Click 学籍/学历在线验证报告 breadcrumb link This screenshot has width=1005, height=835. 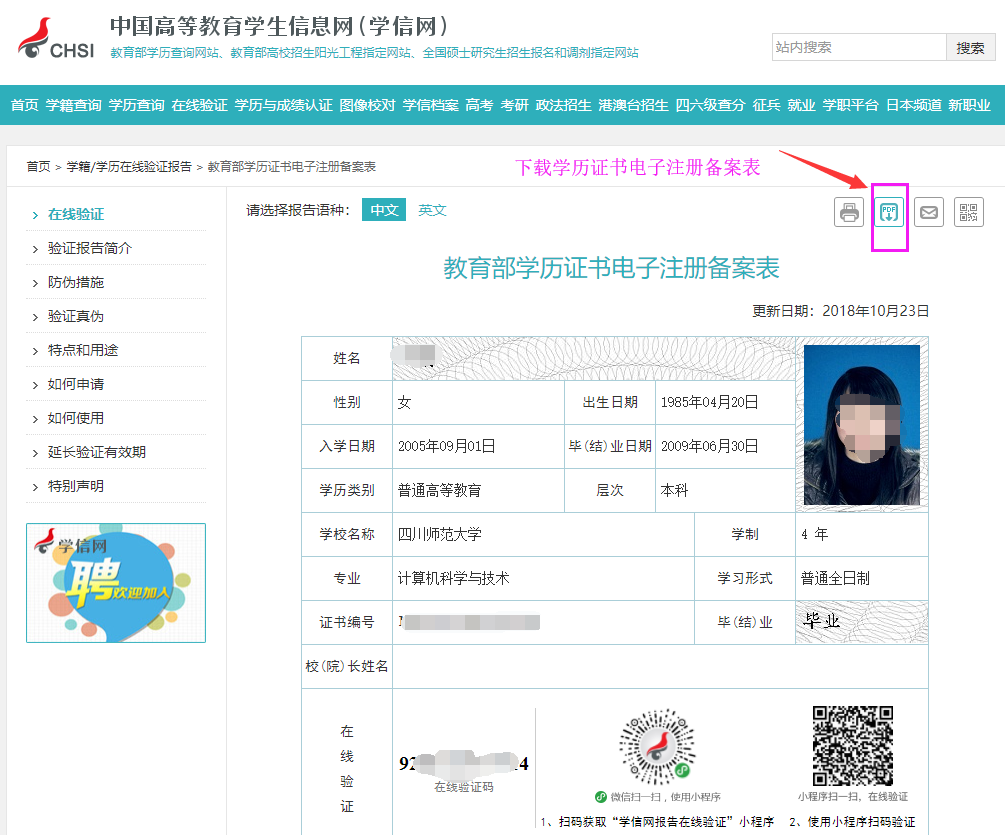129,167
